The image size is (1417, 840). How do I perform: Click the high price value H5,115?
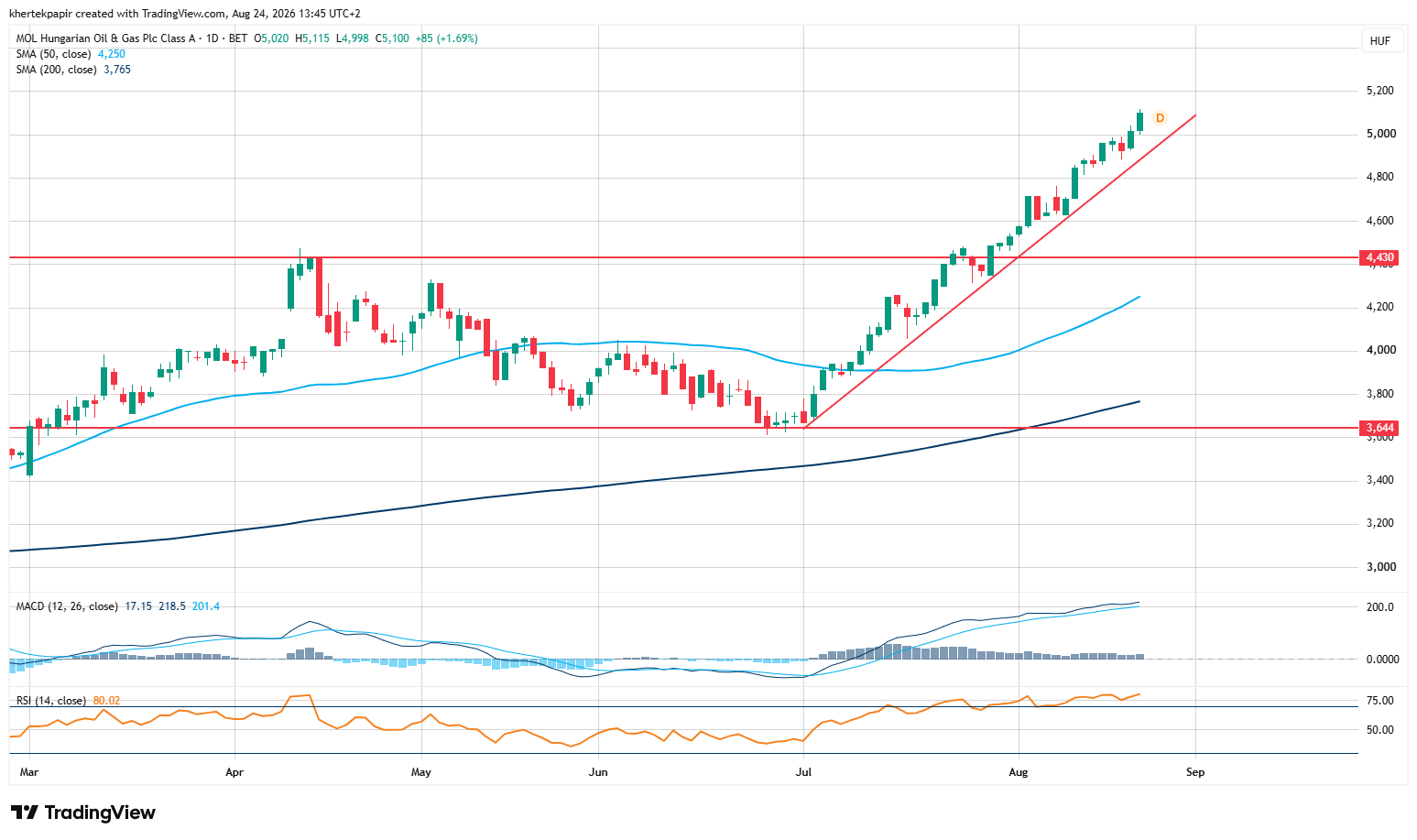coord(312,38)
